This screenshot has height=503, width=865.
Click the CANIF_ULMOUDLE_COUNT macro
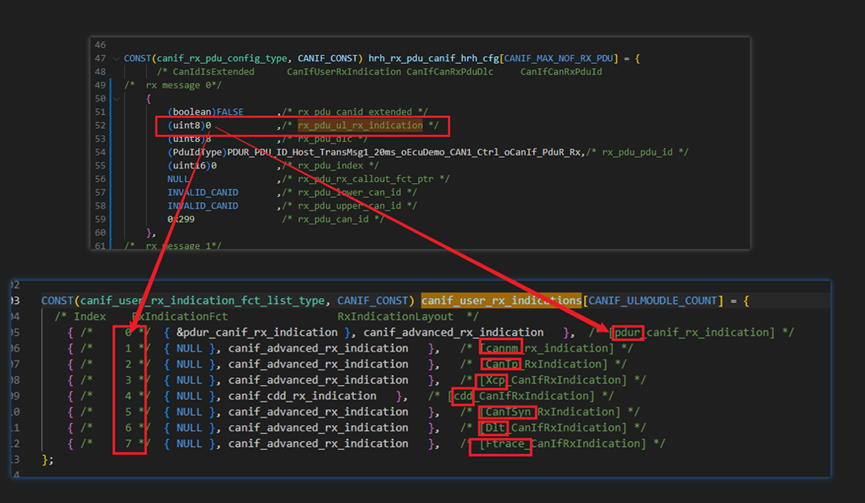coord(653,301)
